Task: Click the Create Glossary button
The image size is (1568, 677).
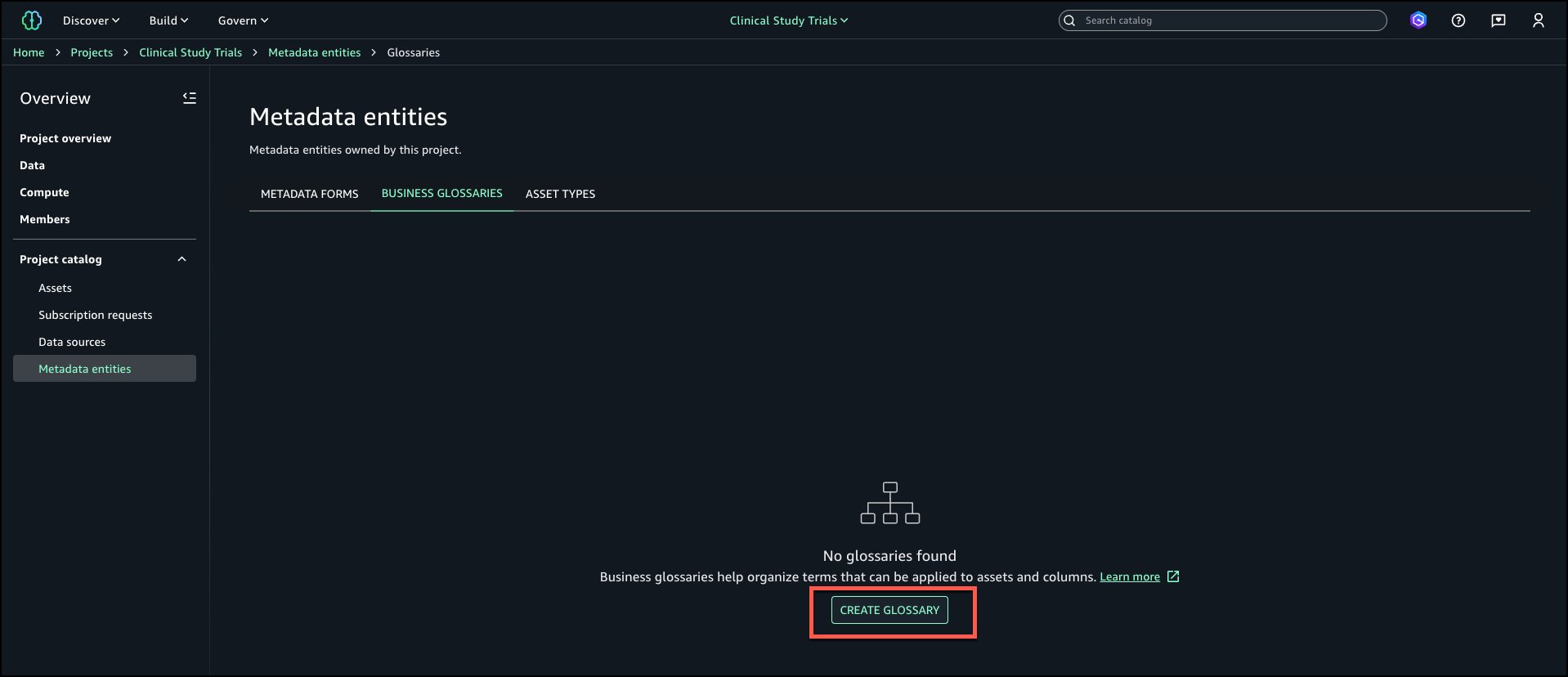Action: [x=889, y=610]
